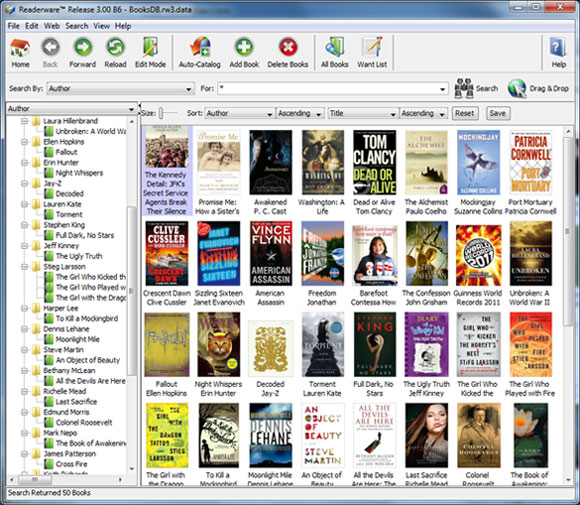This screenshot has width=580, height=505.
Task: Open the File menu
Action: click(x=14, y=26)
